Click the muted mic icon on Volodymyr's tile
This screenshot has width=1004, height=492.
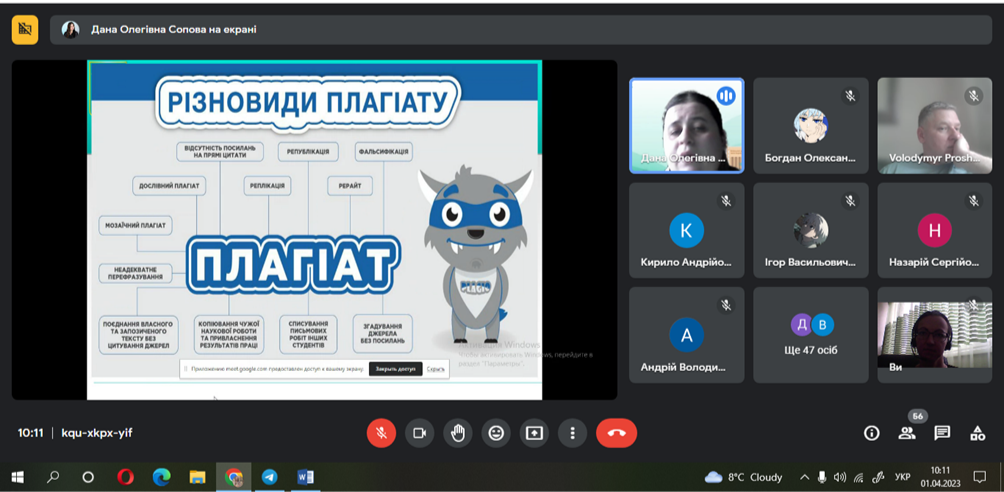973,96
